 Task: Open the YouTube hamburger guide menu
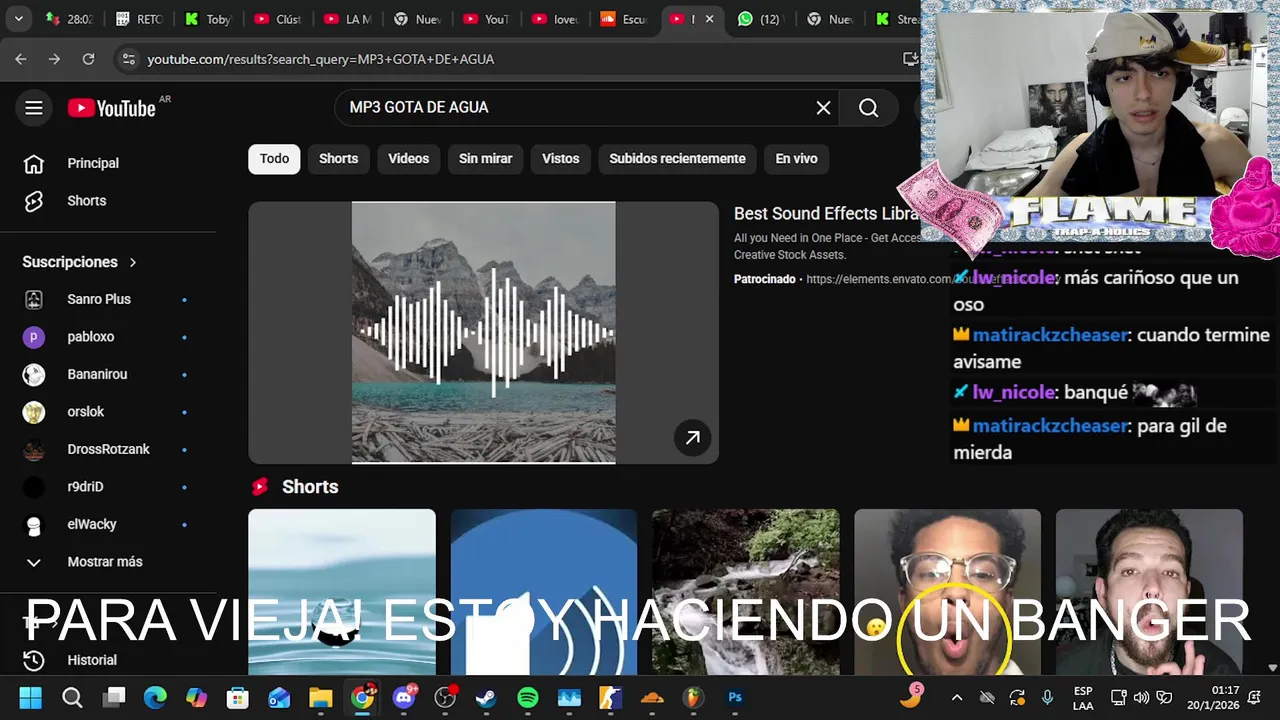(34, 108)
